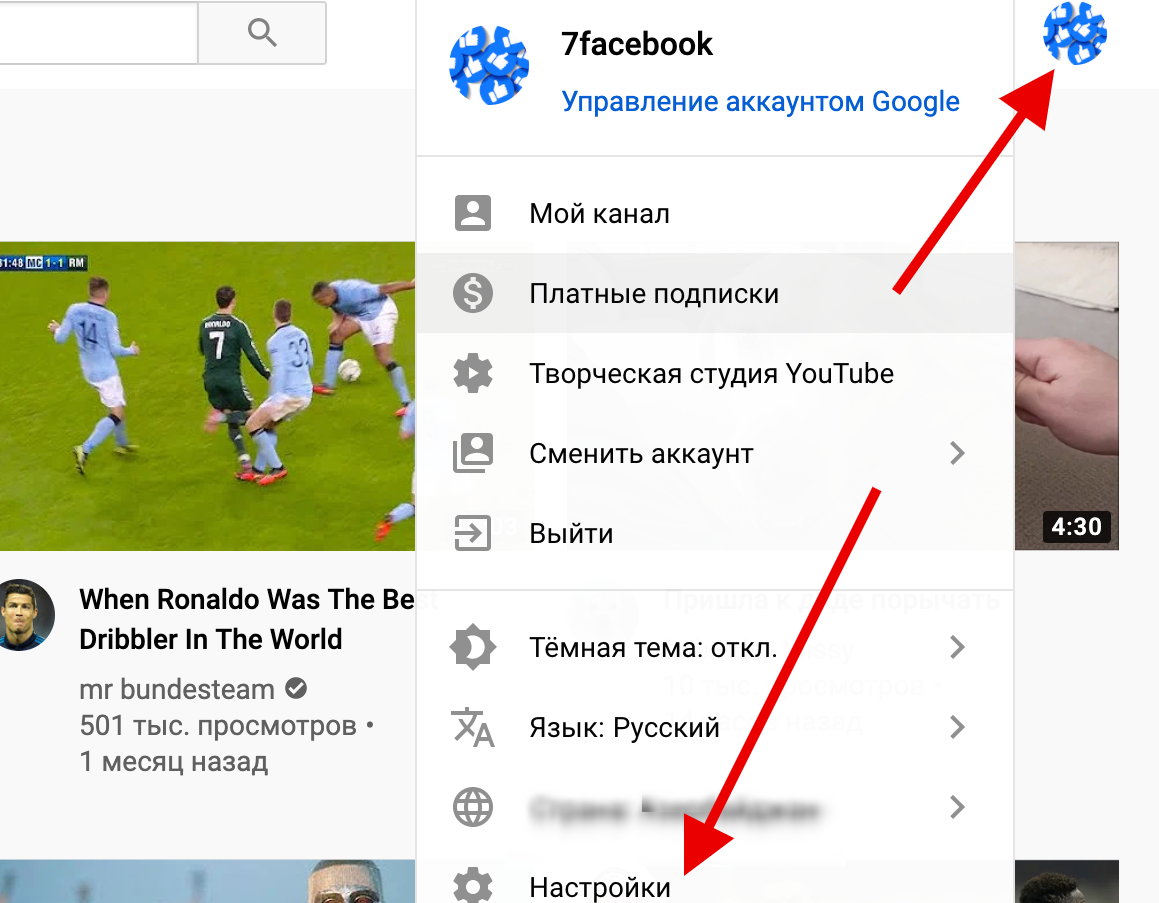Expand the country selection chevron
Image resolution: width=1159 pixels, height=903 pixels.
[957, 807]
